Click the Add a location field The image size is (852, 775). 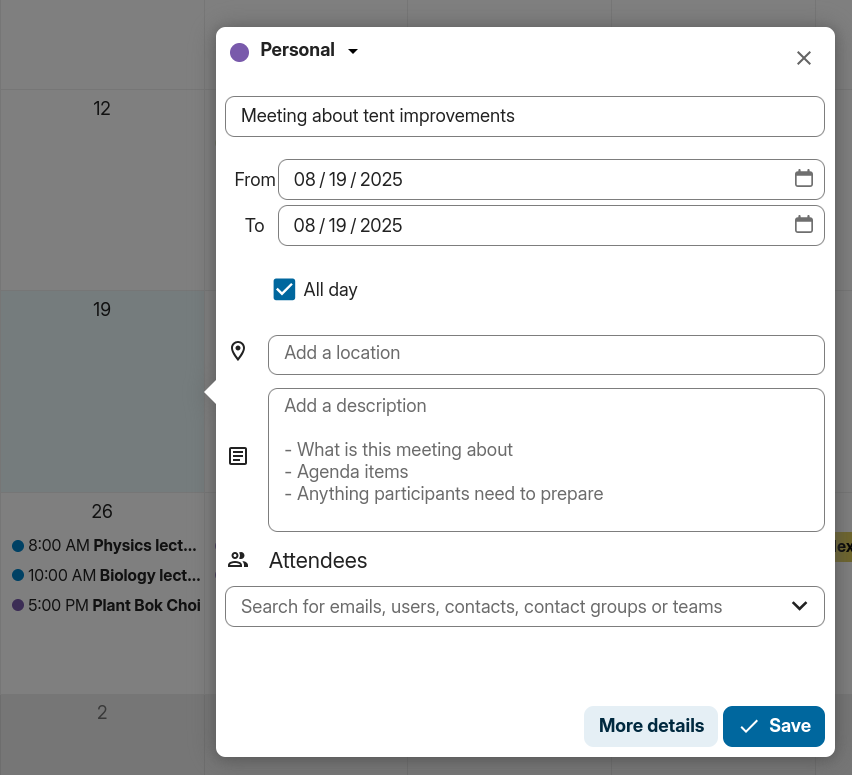tap(545, 354)
